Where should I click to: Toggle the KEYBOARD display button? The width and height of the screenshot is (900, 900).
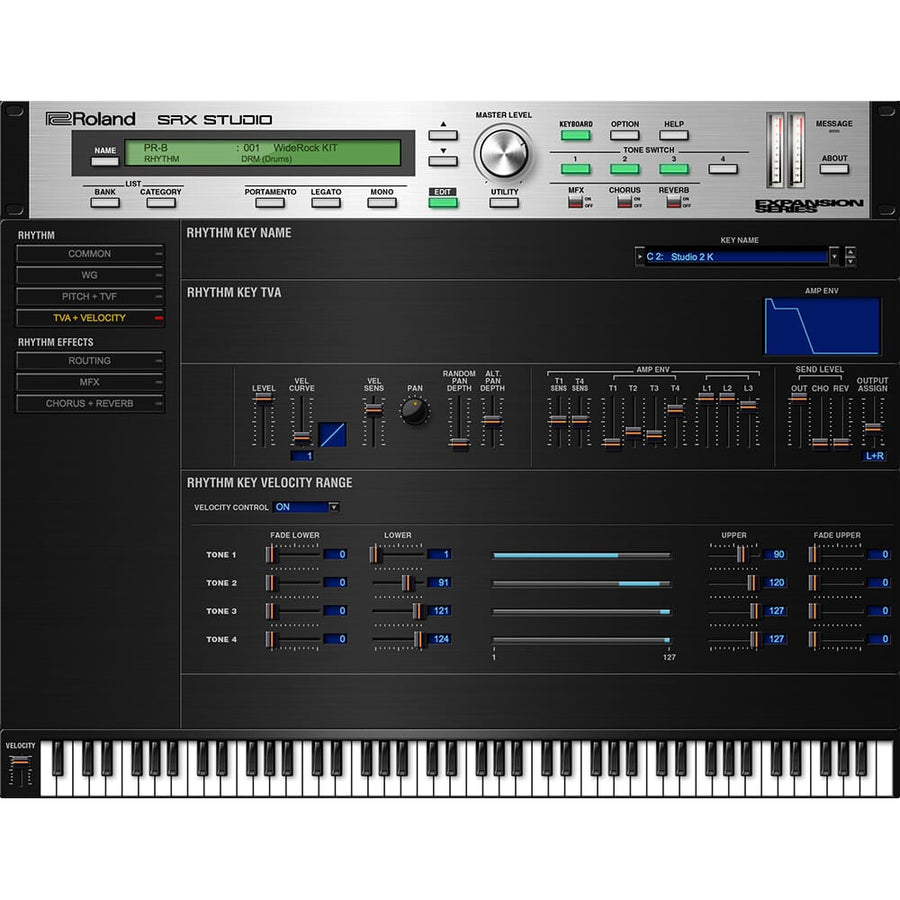576,135
